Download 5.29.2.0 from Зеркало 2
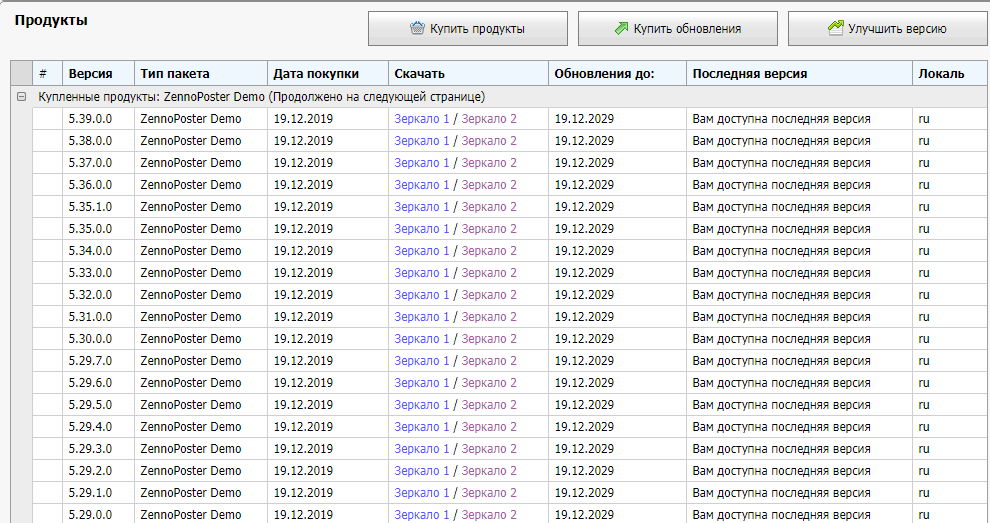 (489, 471)
